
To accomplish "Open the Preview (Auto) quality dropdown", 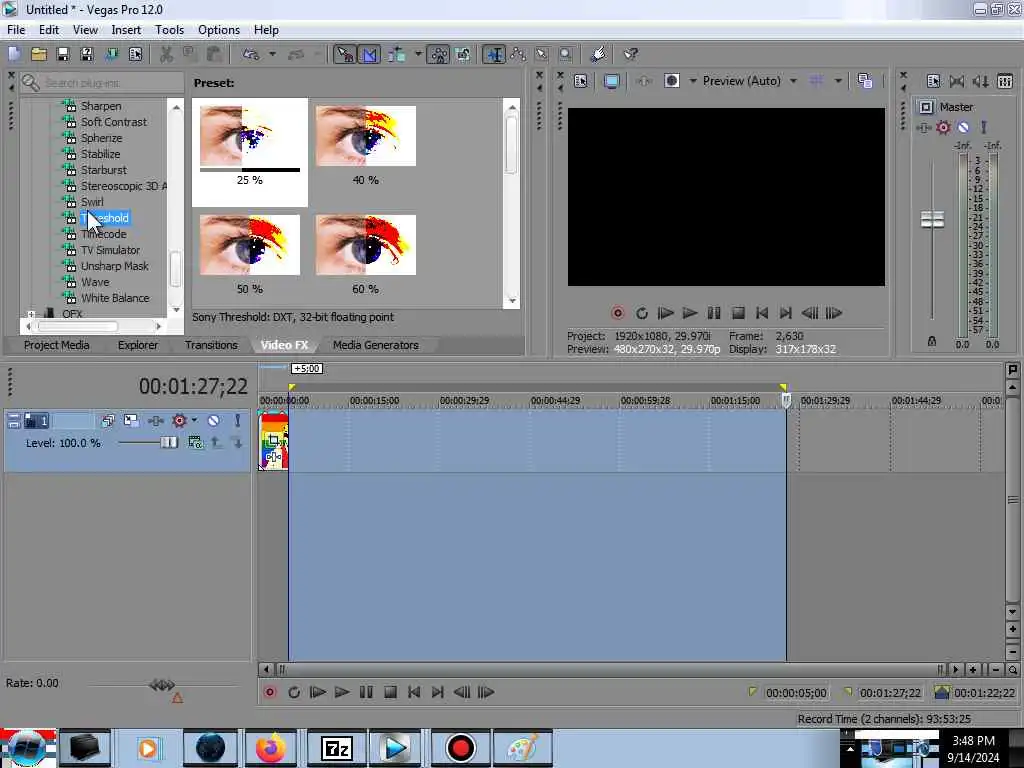I will click(750, 81).
